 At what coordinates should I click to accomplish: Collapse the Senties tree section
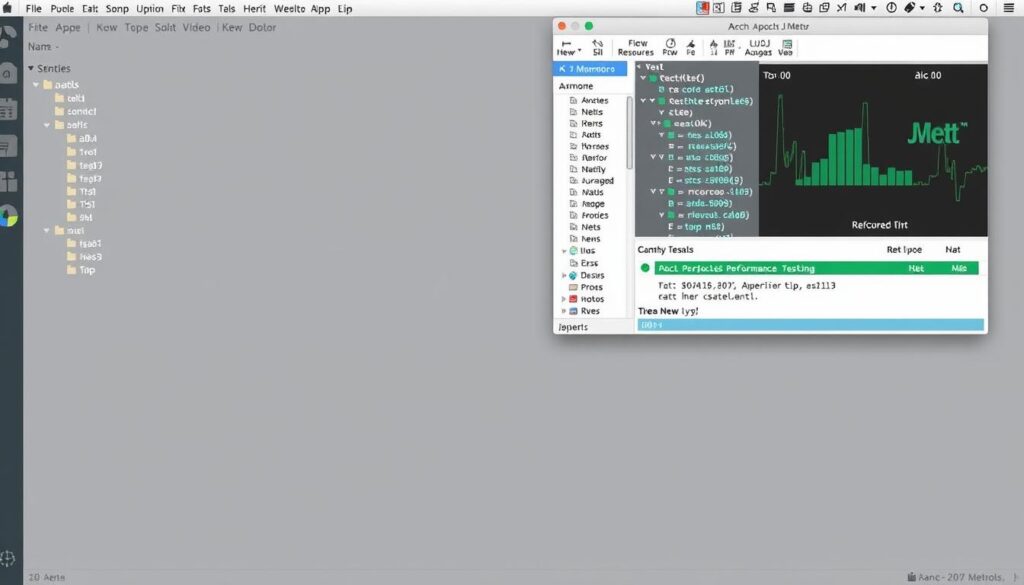[x=31, y=68]
